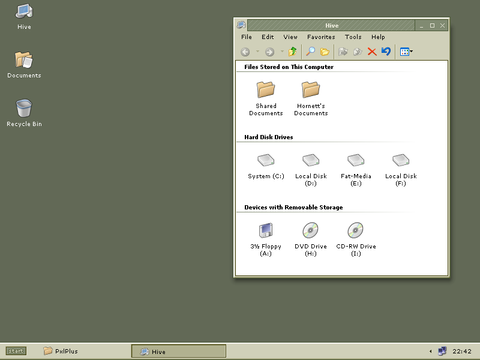The width and height of the screenshot is (480, 360).
Task: Click the Back navigation arrow
Action: click(x=245, y=52)
